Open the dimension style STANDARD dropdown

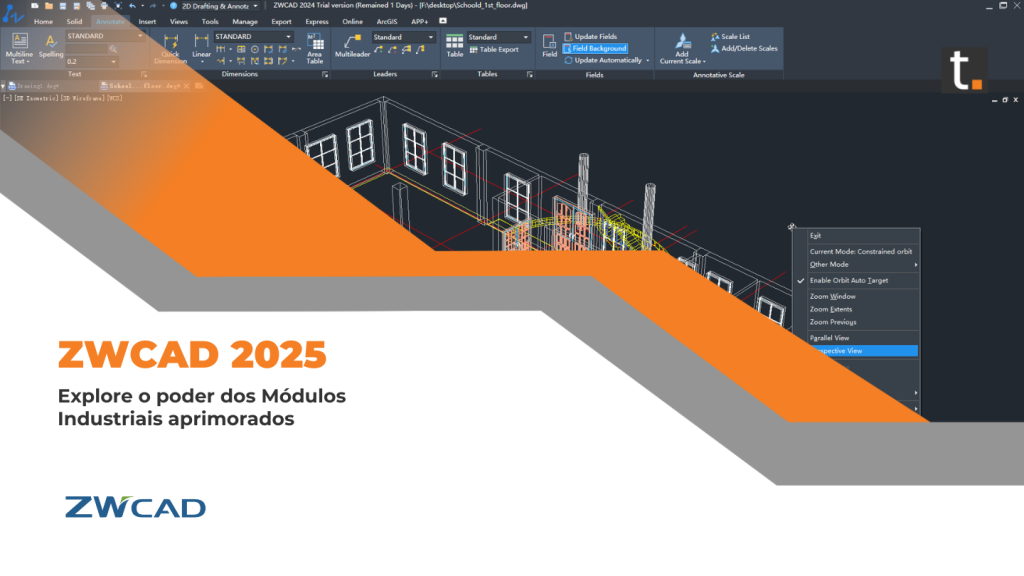253,37
